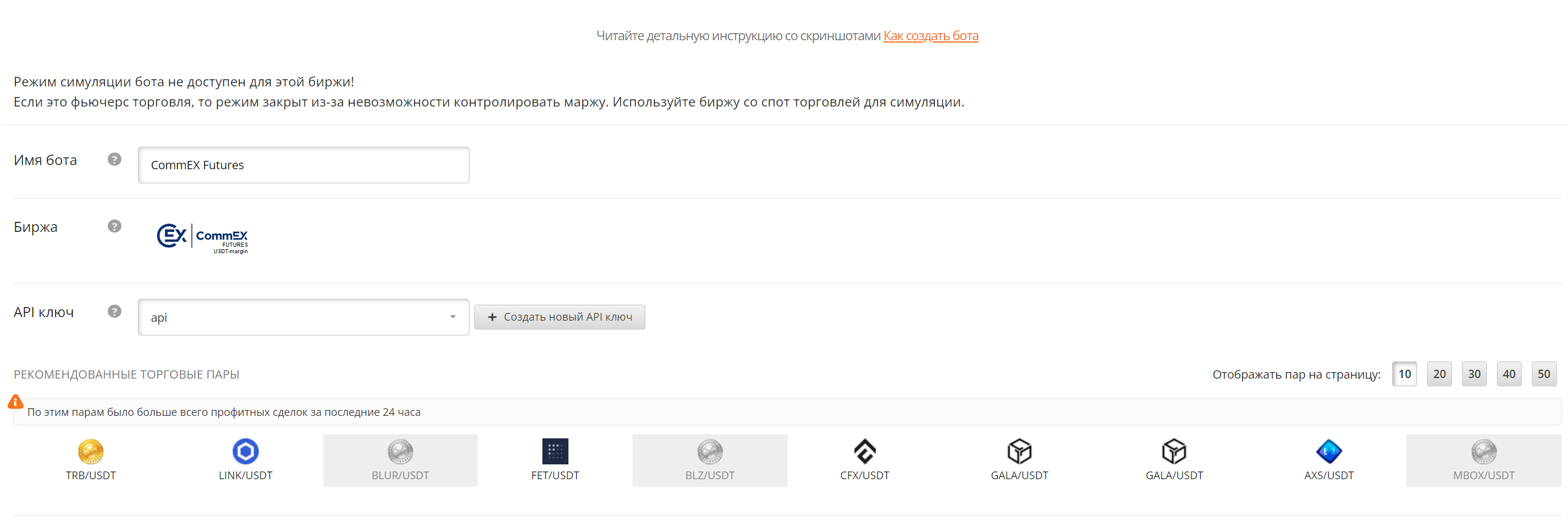Click the 'API ключ' label

[x=43, y=312]
